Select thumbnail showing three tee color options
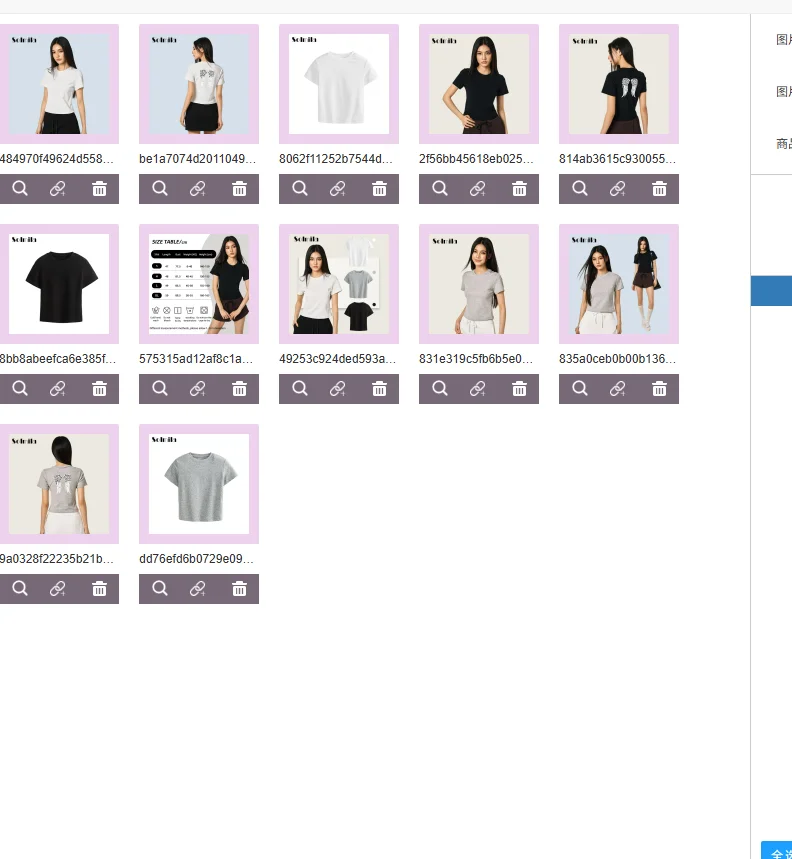792x859 pixels. 339,284
